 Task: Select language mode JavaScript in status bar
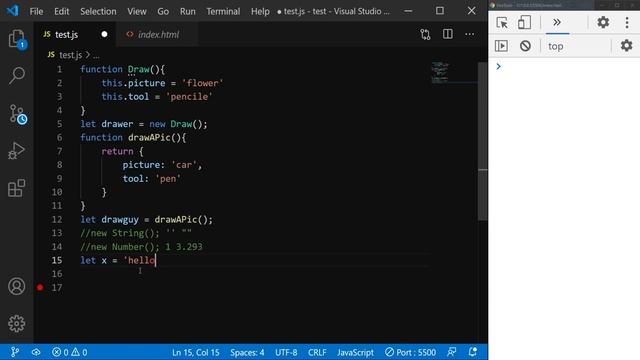(x=355, y=352)
